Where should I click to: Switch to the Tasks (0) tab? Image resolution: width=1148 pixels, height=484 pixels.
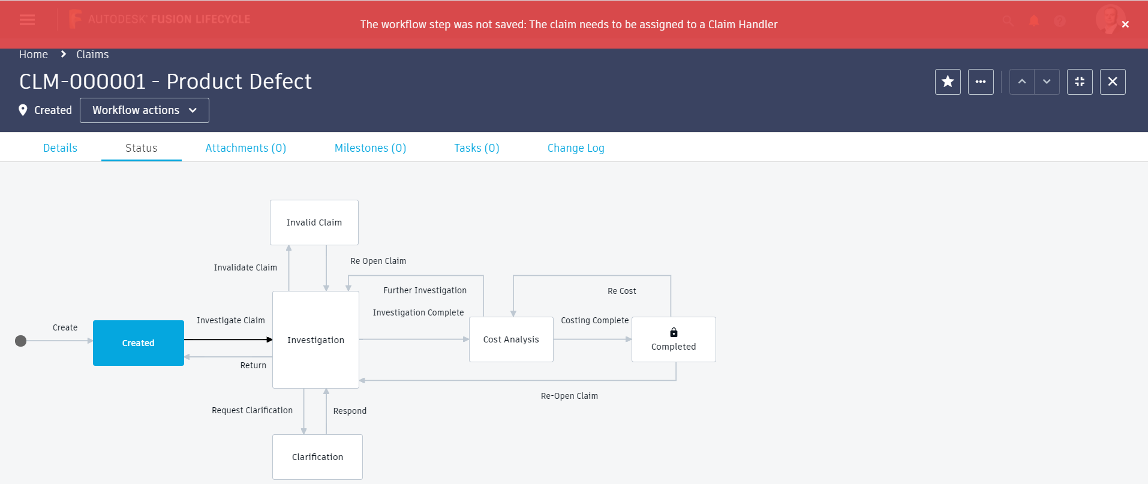point(477,148)
